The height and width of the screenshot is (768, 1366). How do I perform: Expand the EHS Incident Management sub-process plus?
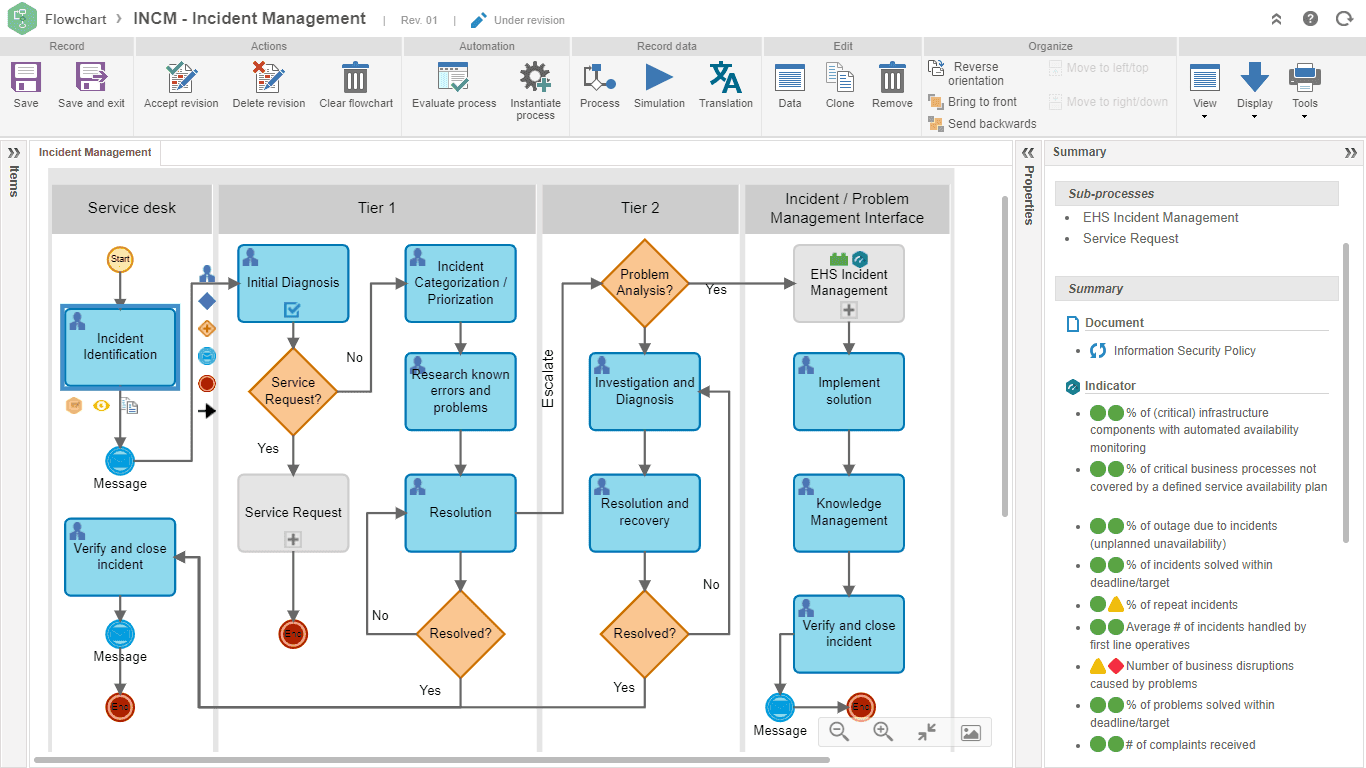coord(849,310)
